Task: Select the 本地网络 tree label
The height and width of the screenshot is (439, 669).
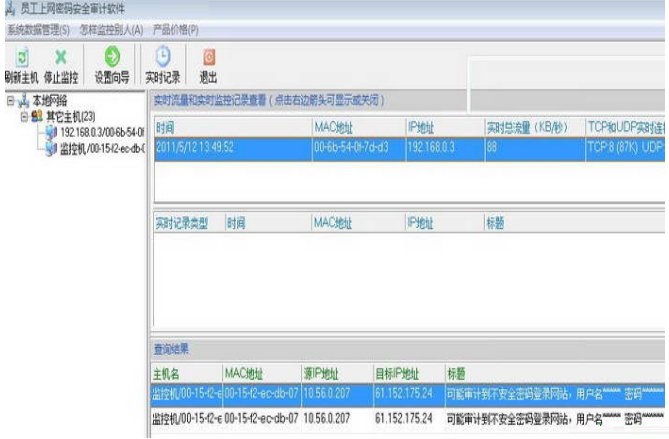Action: (50, 101)
